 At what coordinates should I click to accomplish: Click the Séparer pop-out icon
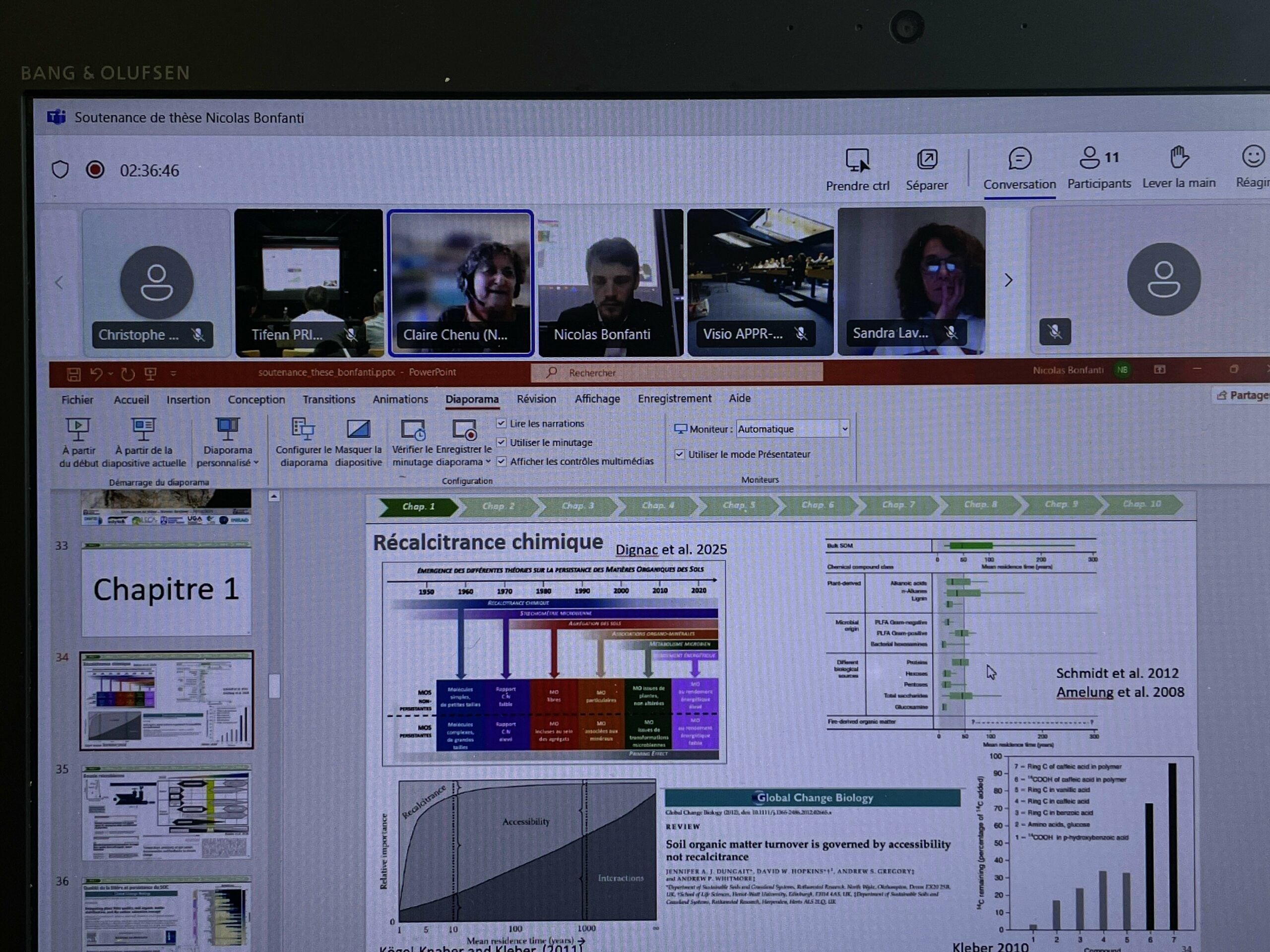click(x=927, y=160)
